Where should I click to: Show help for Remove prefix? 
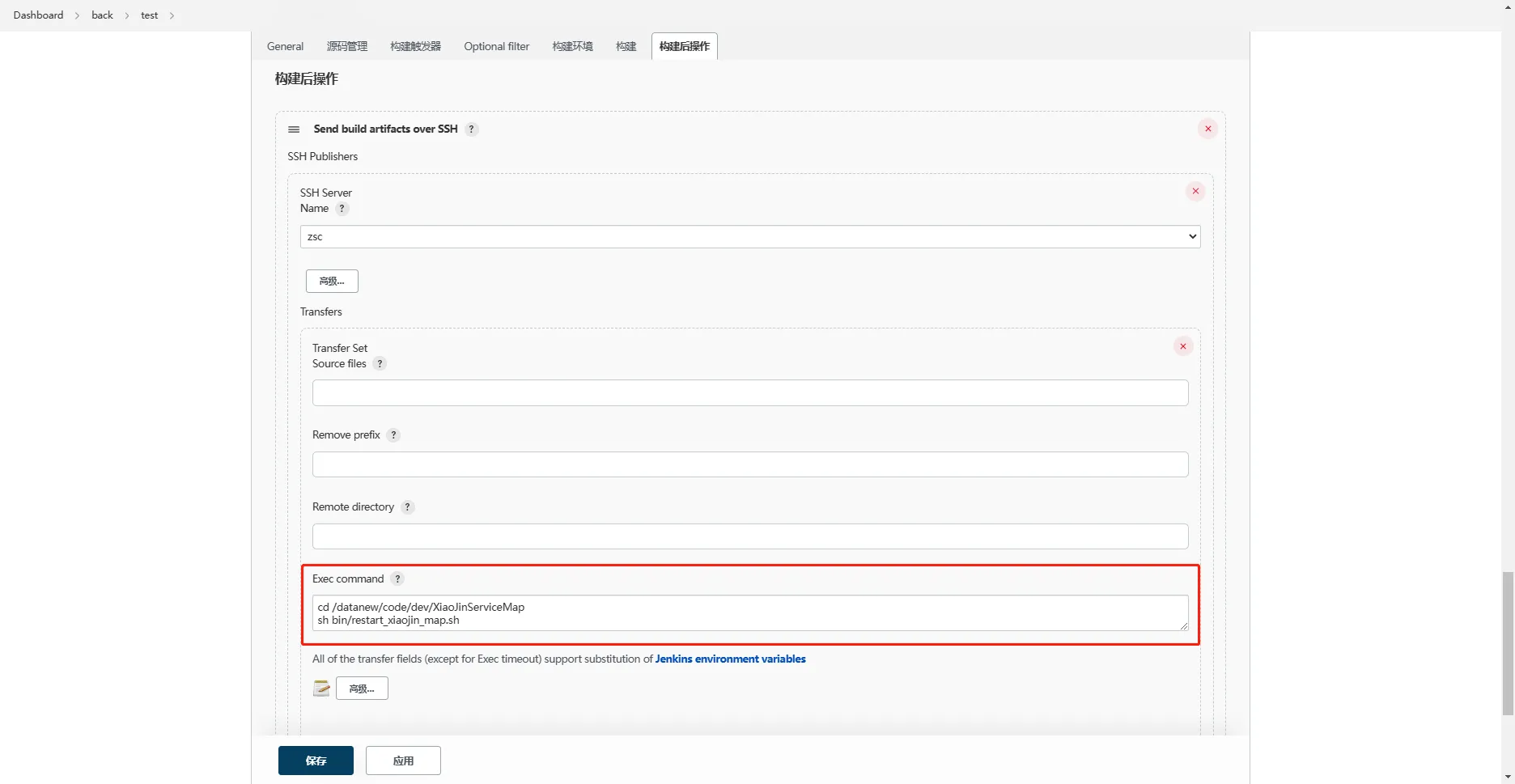click(393, 435)
